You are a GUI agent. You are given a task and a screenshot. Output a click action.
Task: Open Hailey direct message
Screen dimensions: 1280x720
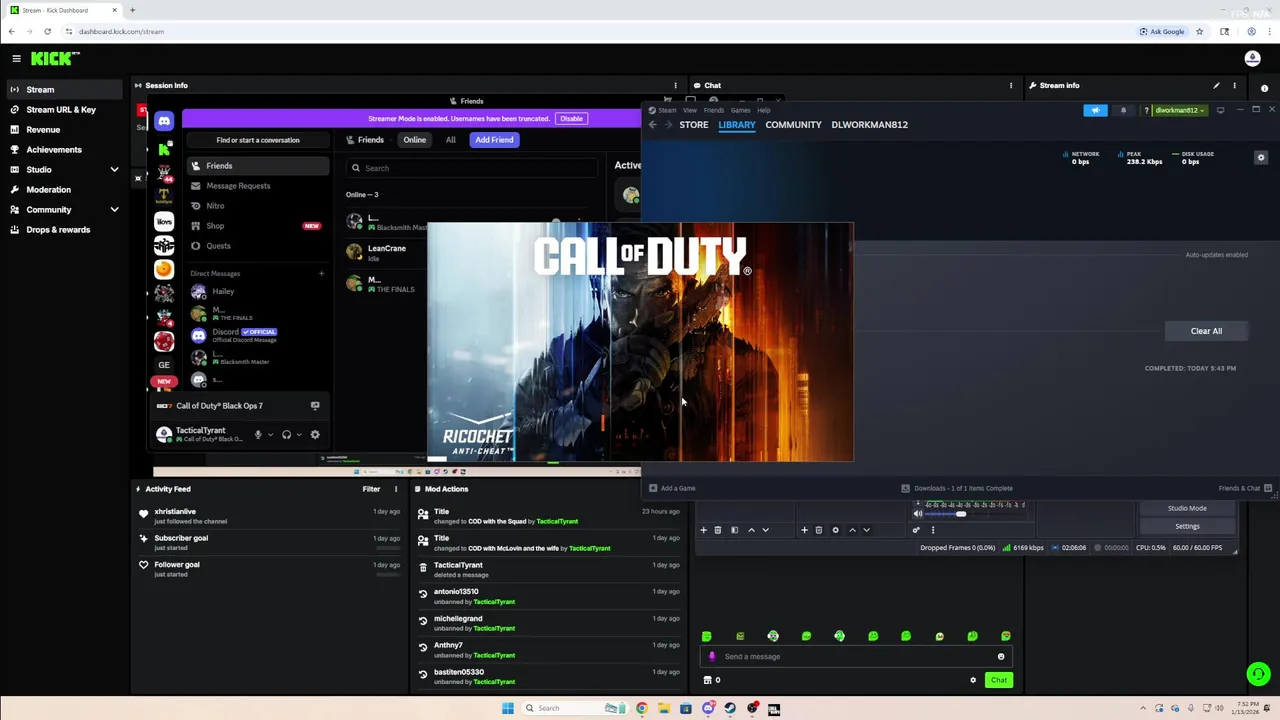[x=257, y=292]
